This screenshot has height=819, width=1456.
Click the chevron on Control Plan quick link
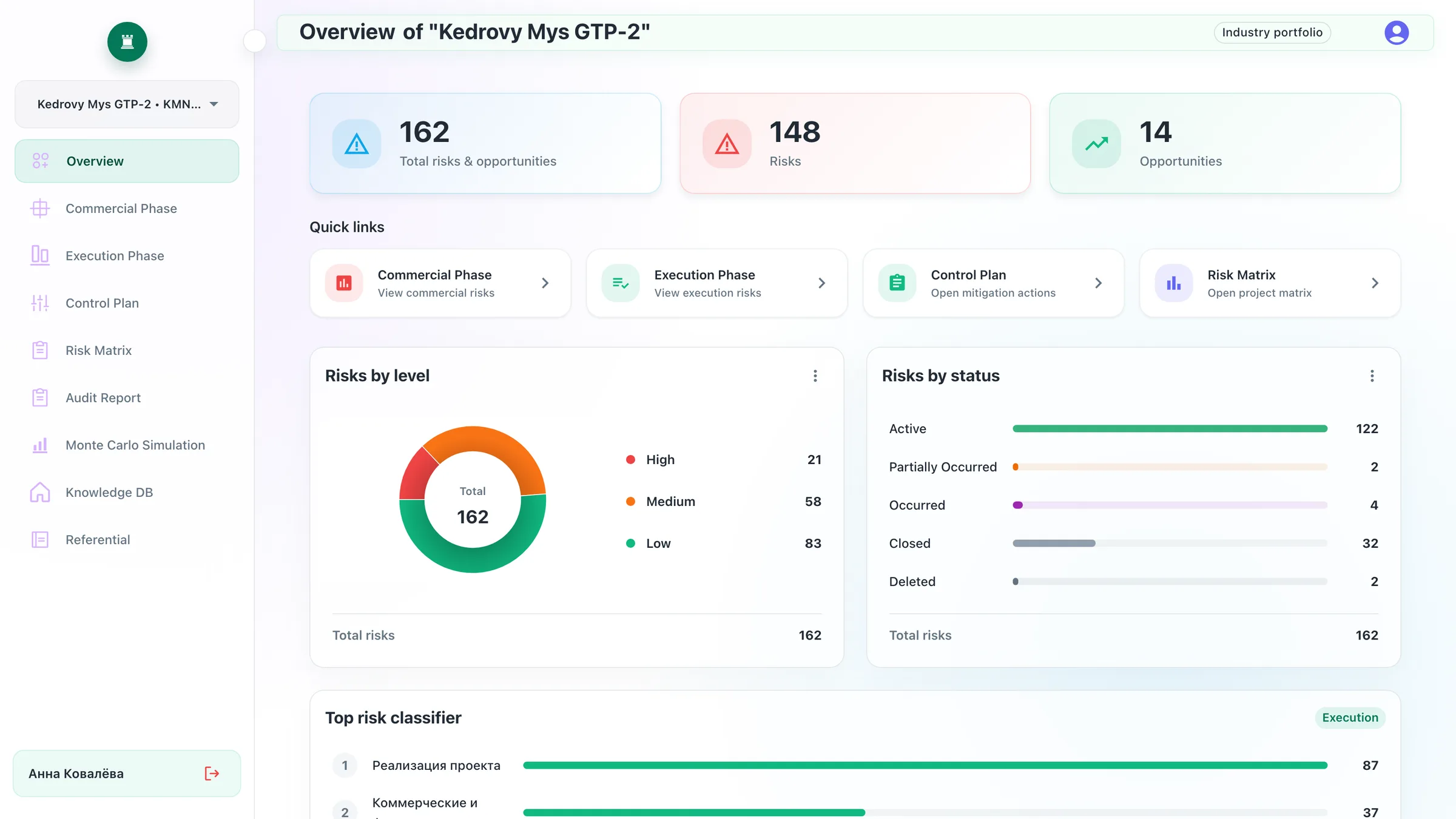coord(1098,283)
